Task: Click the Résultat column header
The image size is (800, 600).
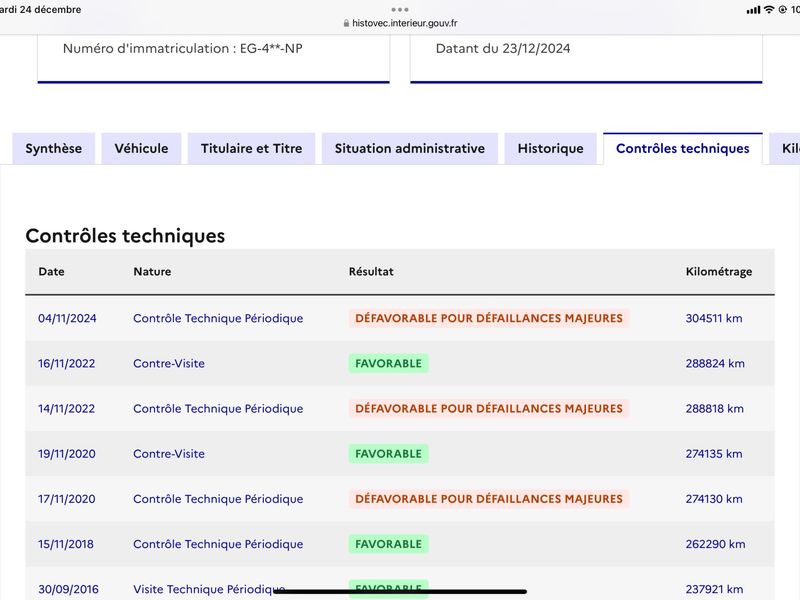Action: click(x=371, y=271)
